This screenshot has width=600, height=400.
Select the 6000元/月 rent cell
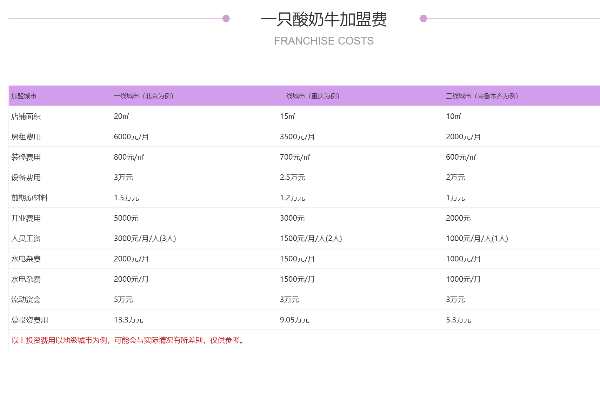point(131,137)
